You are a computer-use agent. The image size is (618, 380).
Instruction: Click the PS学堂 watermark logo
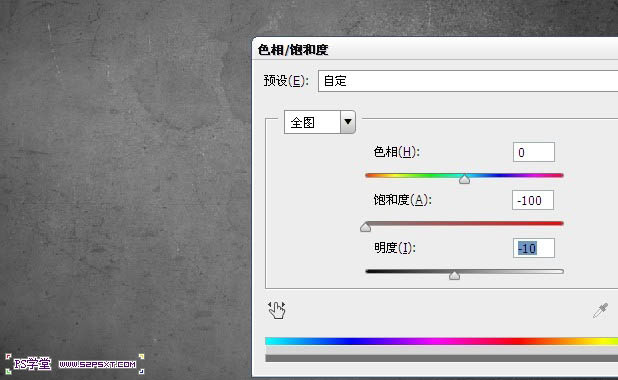point(32,363)
